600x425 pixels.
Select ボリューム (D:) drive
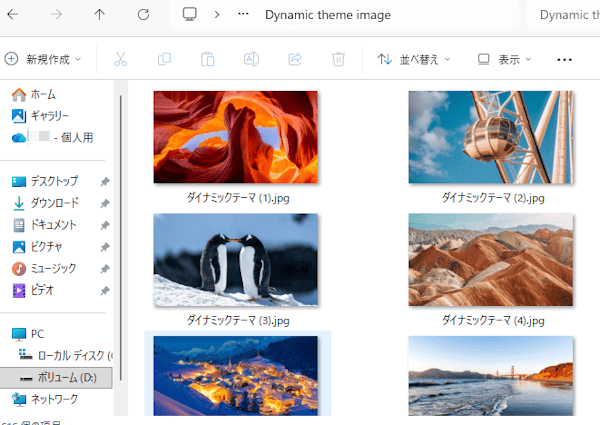click(x=56, y=378)
